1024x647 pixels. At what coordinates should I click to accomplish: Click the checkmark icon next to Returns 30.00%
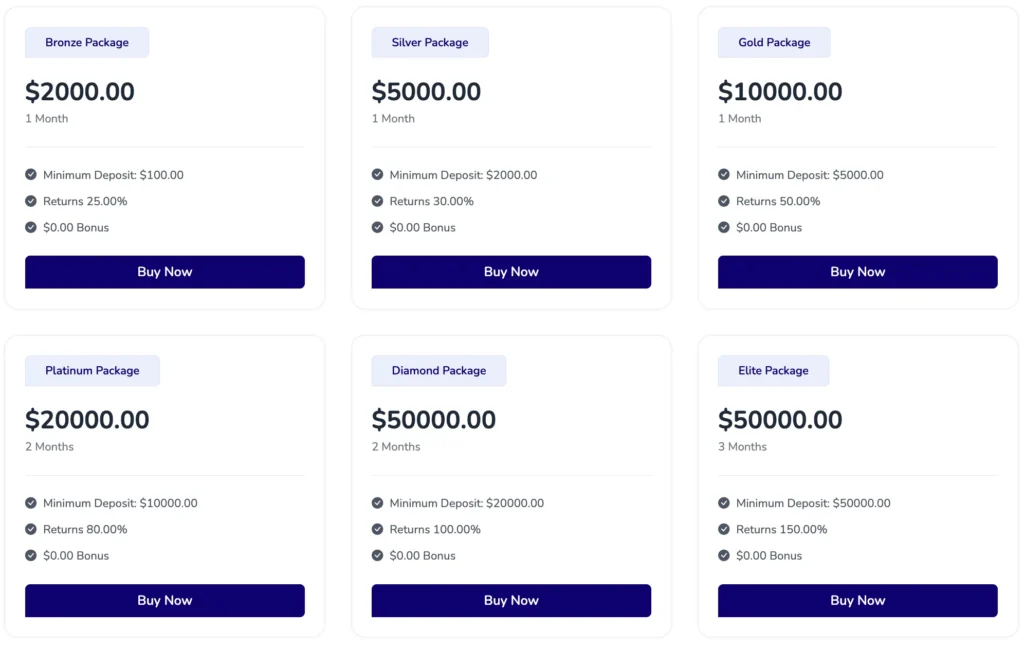point(378,201)
